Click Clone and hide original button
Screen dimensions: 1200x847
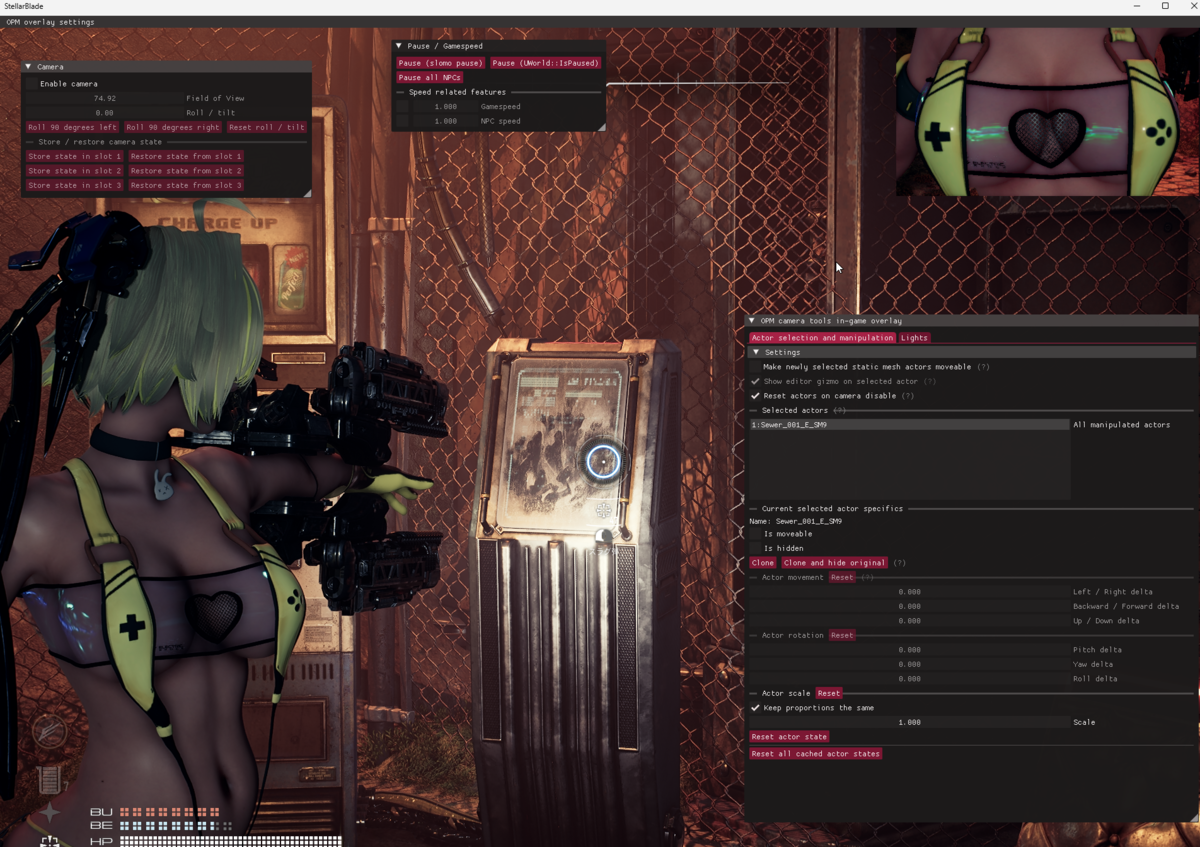(x=835, y=563)
